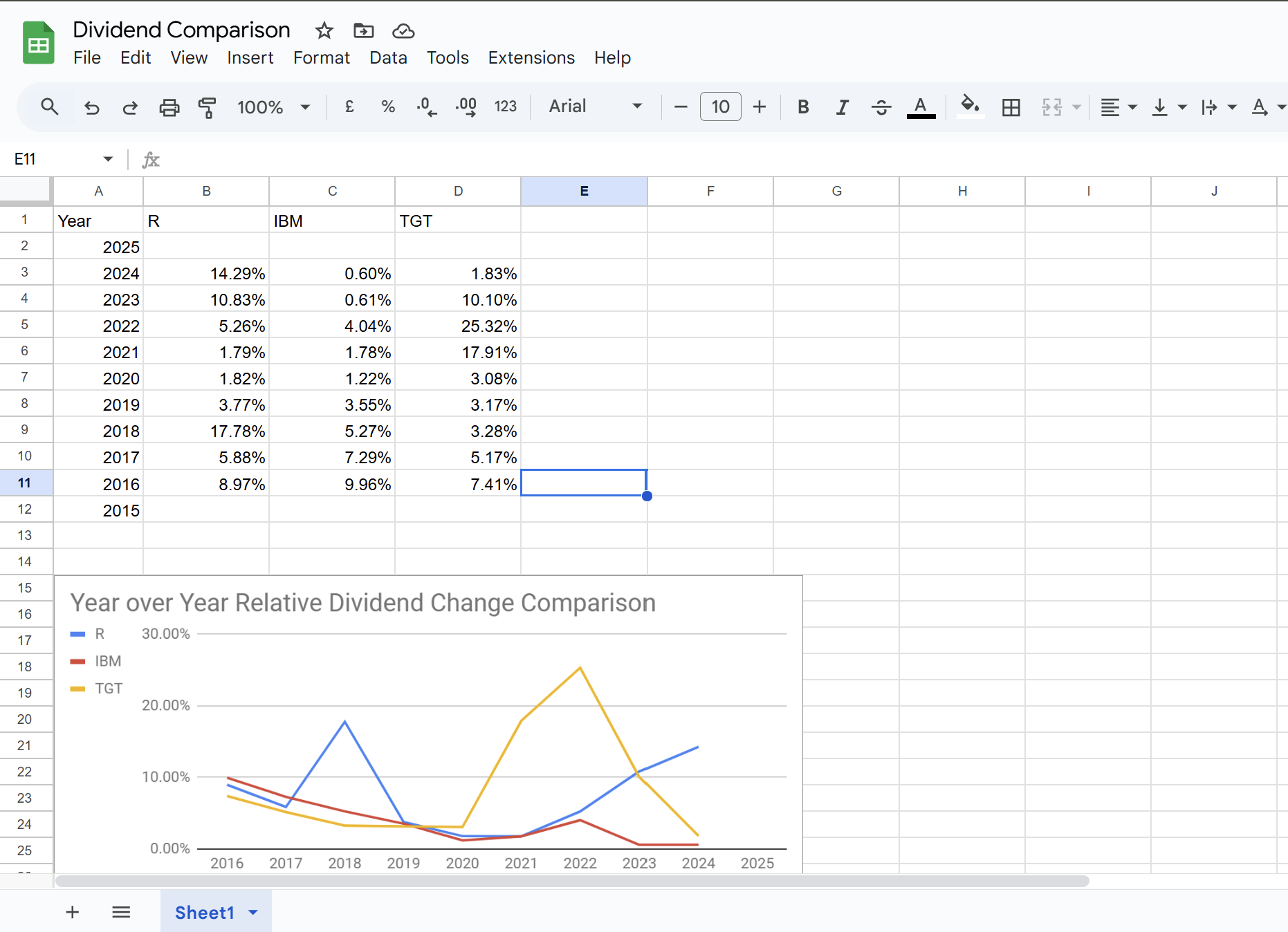Toggle italic formatting
Screen dimensions: 1288x932
tap(842, 107)
